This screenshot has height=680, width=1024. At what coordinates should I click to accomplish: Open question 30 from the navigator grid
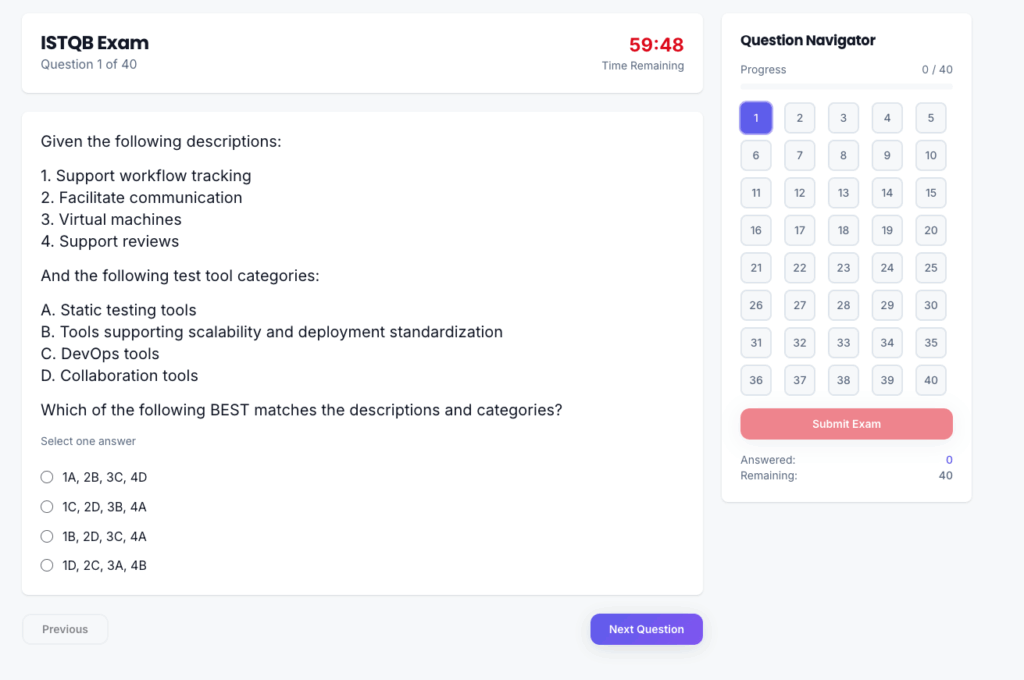[x=930, y=305]
